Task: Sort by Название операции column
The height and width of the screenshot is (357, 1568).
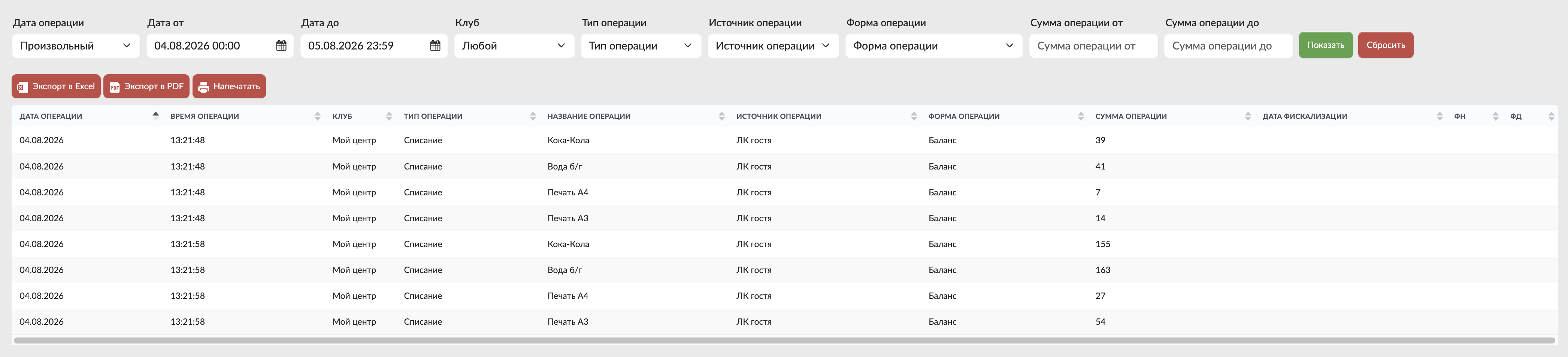Action: [721, 116]
